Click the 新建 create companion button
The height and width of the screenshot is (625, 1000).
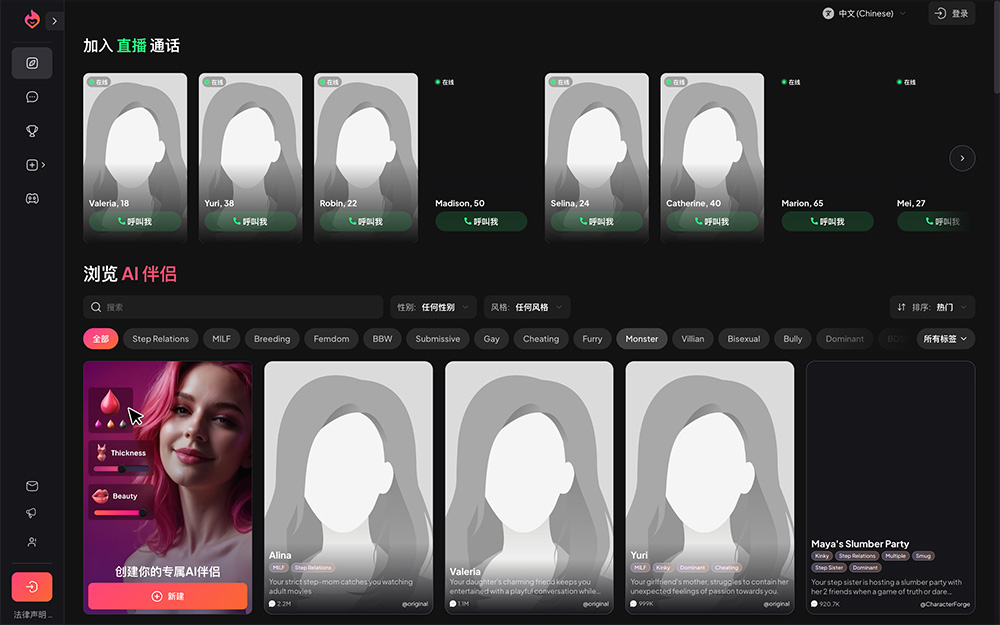coord(168,596)
